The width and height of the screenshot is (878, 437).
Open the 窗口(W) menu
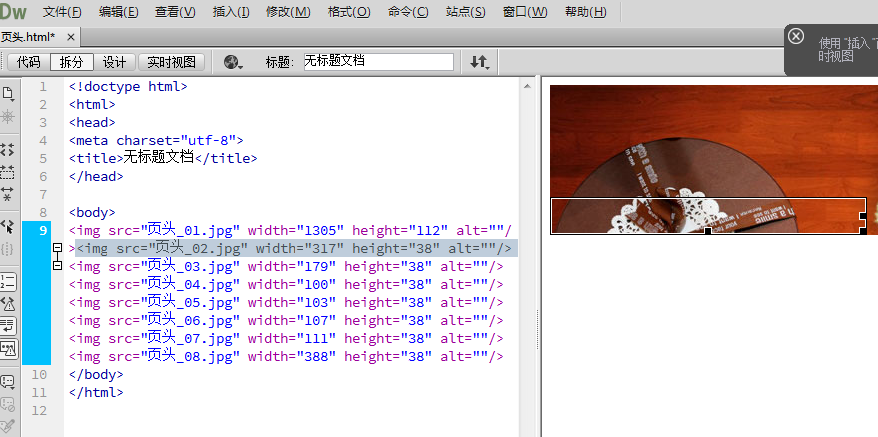coord(525,12)
